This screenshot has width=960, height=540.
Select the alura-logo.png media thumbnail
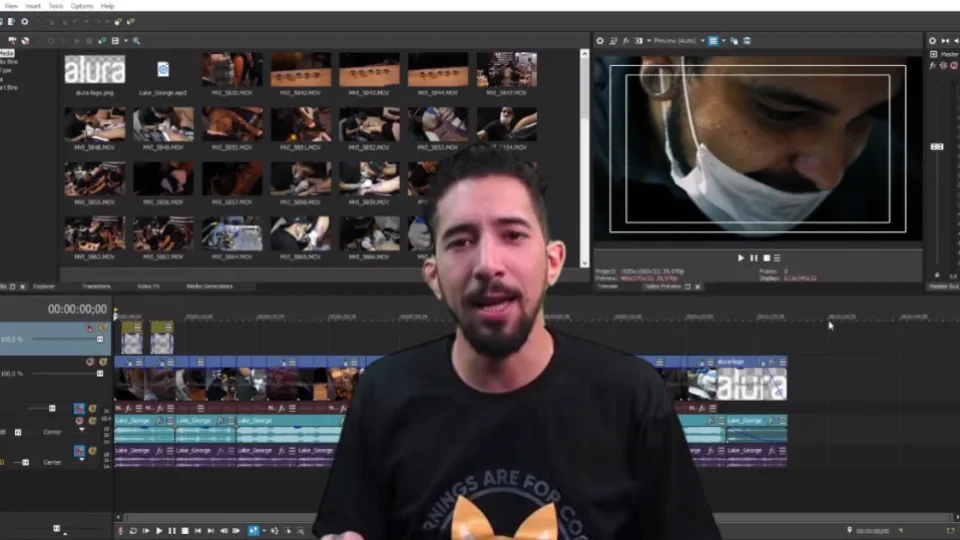click(95, 70)
